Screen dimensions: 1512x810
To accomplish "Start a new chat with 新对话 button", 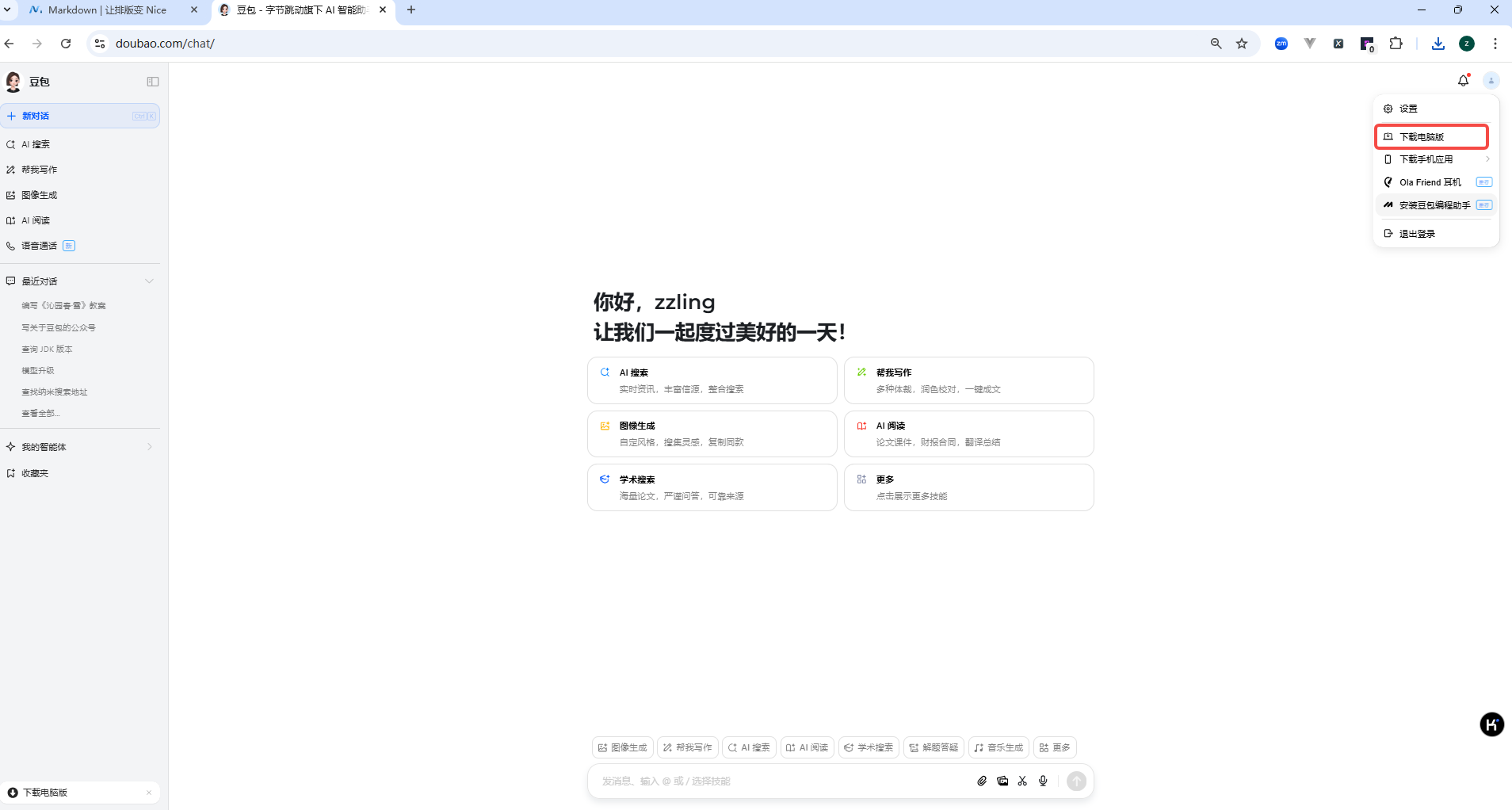I will click(80, 116).
